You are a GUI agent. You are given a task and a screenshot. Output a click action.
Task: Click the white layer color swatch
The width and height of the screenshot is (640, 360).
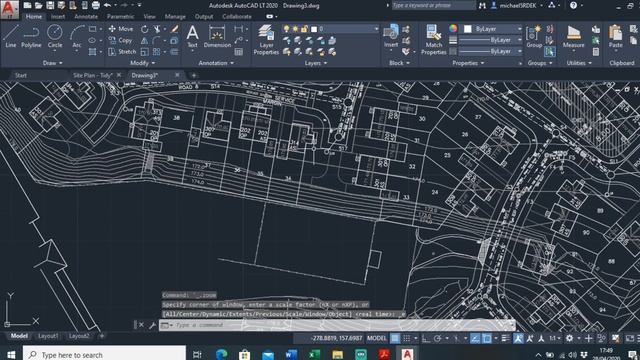click(x=314, y=29)
